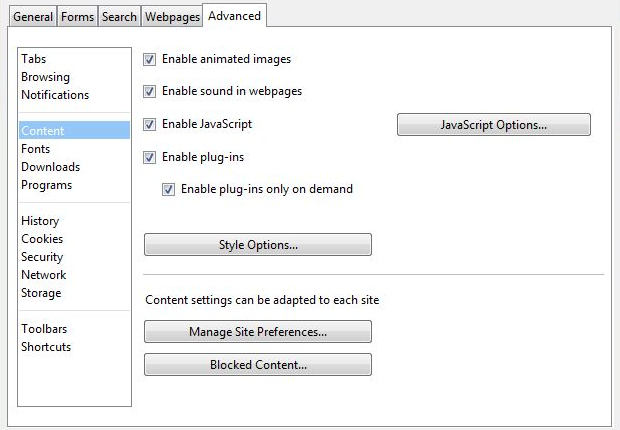Open Manage Site Preferences
The width and height of the screenshot is (620, 430).
point(258,331)
